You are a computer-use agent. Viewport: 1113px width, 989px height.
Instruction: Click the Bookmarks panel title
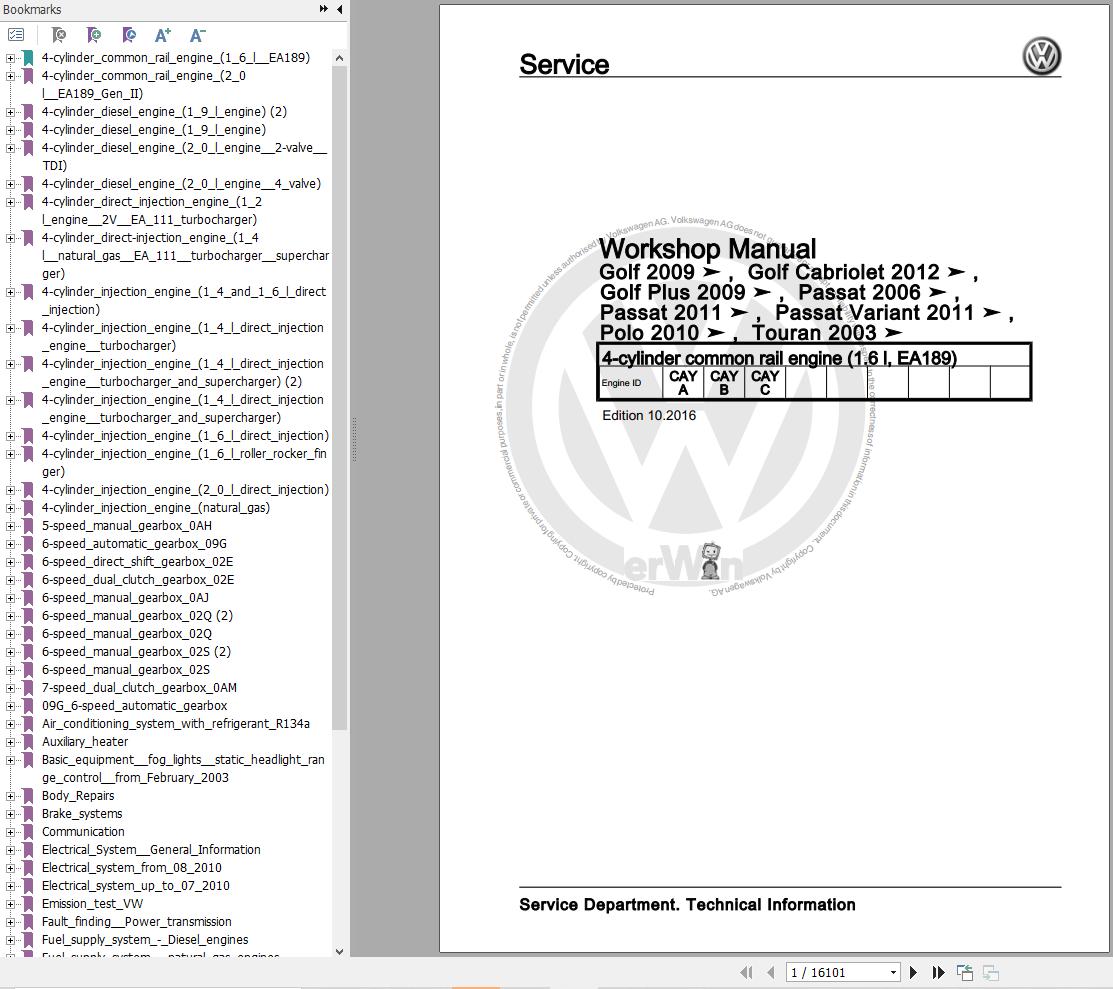click(x=32, y=9)
